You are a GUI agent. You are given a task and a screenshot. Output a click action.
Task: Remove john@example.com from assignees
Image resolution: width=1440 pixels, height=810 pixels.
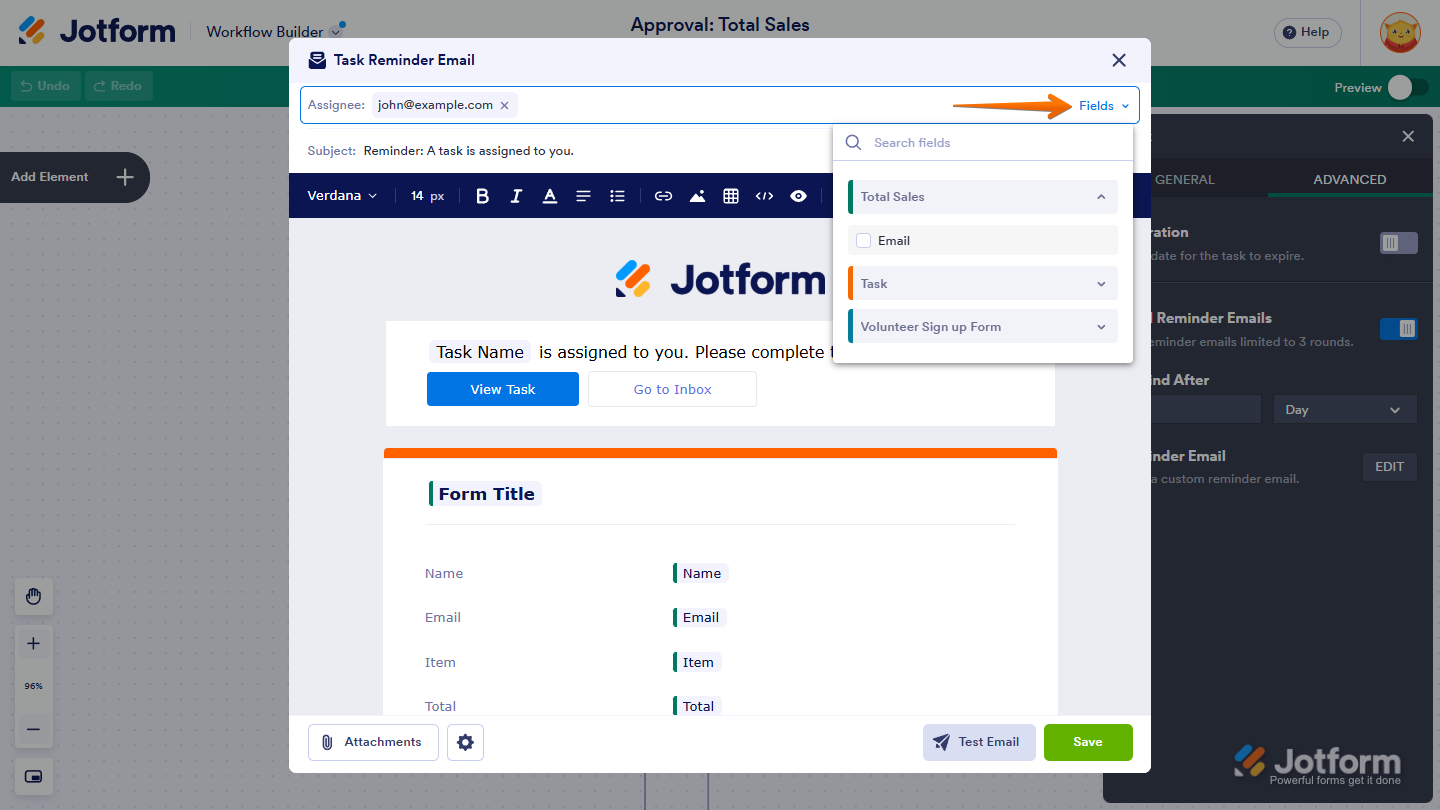504,105
